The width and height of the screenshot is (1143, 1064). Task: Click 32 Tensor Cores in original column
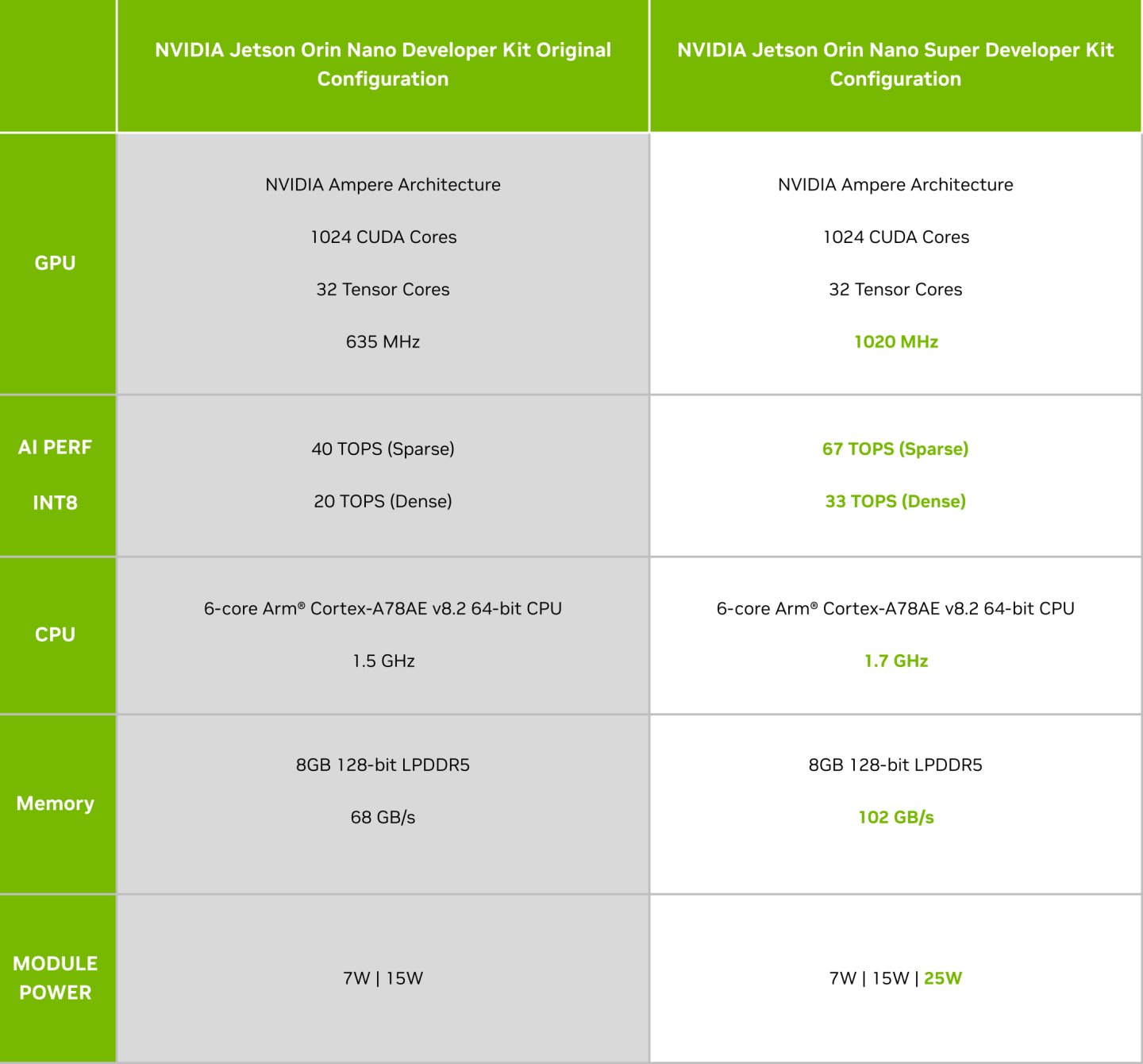click(x=383, y=289)
